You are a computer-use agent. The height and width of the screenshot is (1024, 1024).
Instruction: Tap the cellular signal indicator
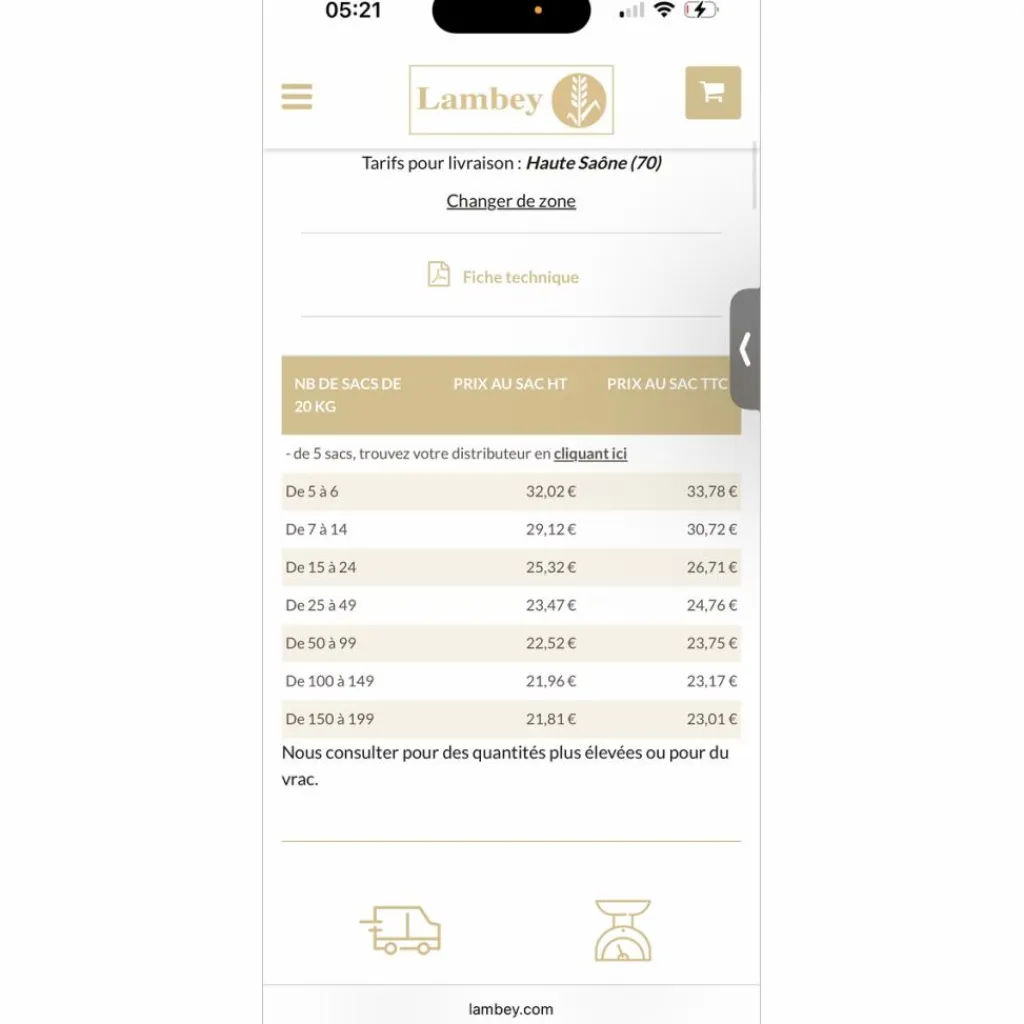632,10
